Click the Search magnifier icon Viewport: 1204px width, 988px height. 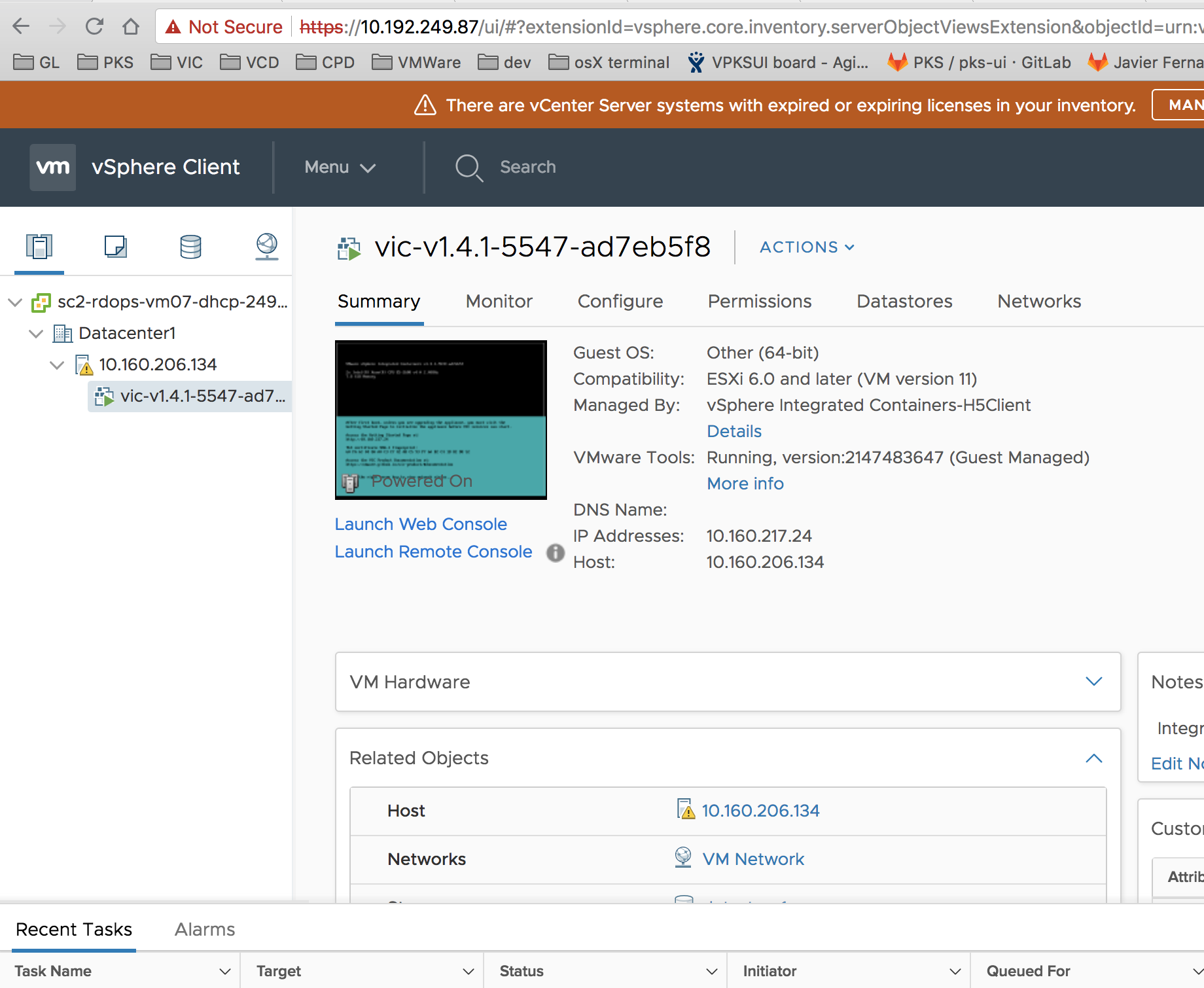click(469, 168)
